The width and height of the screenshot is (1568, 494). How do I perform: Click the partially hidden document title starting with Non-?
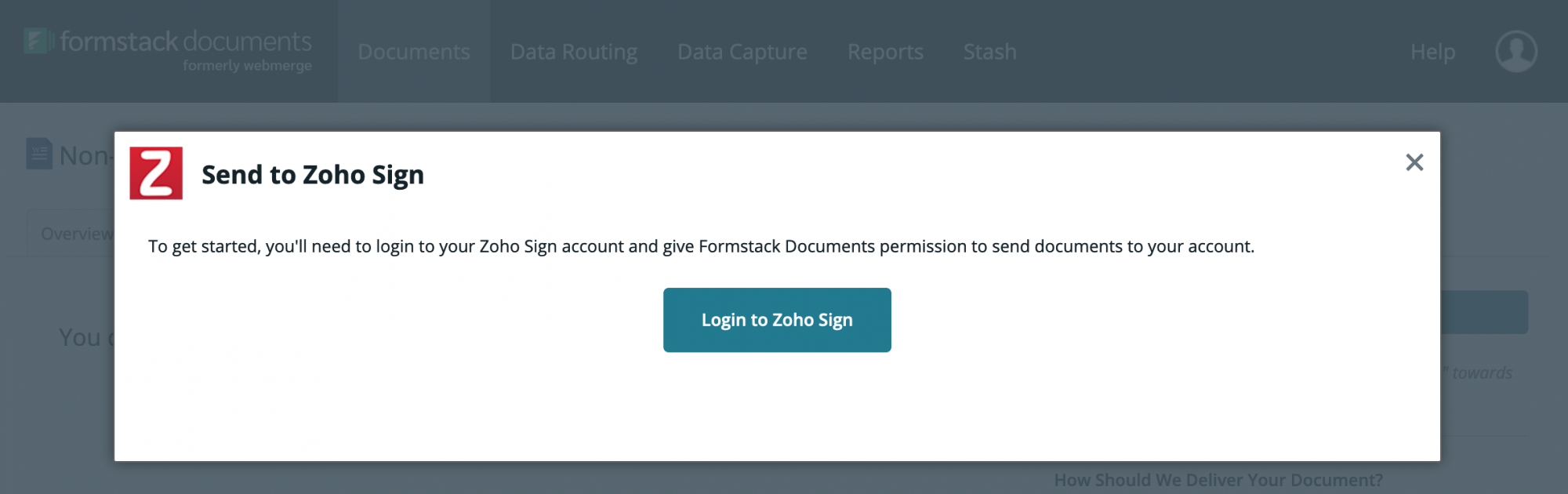click(85, 156)
